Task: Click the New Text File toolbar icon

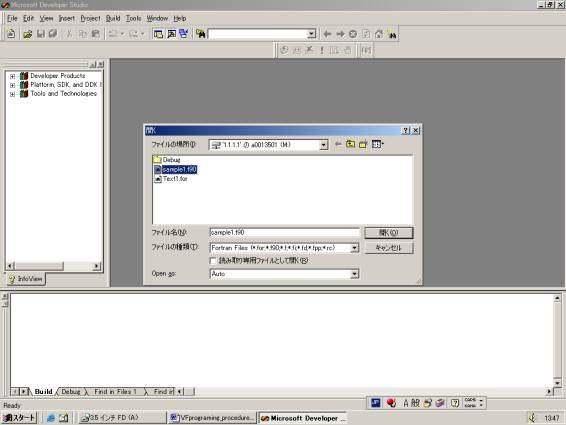Action: point(11,34)
